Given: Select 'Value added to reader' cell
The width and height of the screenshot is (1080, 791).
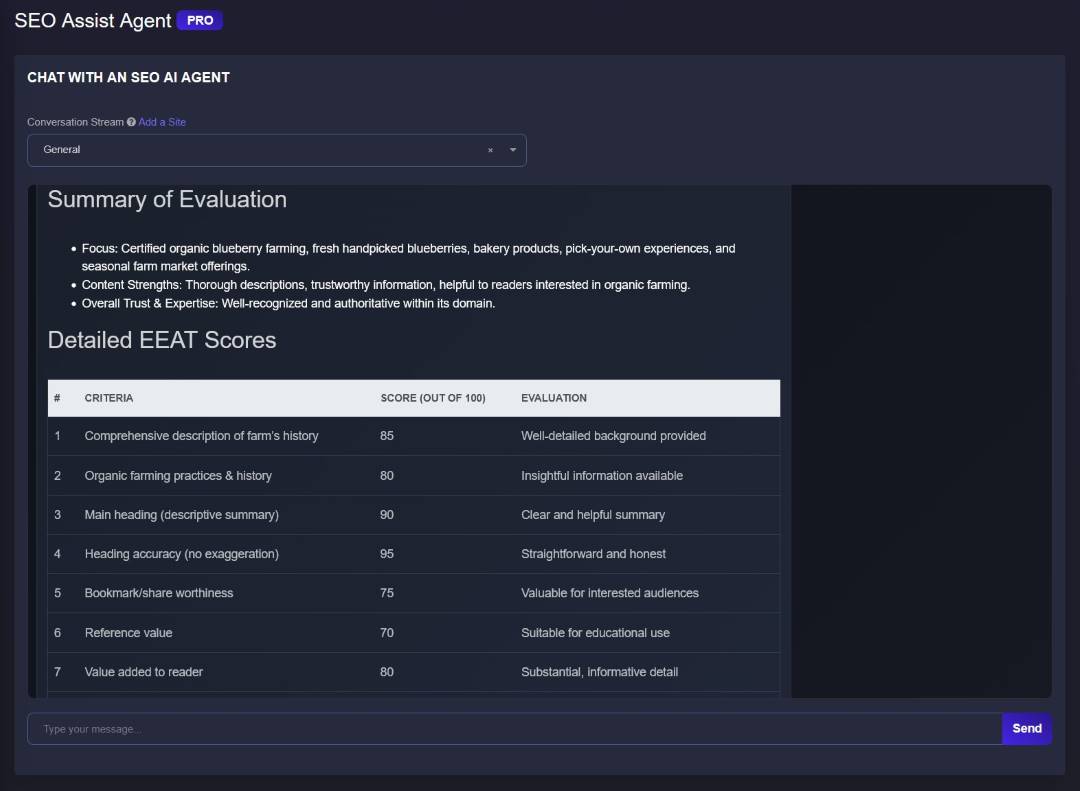Looking at the screenshot, I should click(x=143, y=672).
